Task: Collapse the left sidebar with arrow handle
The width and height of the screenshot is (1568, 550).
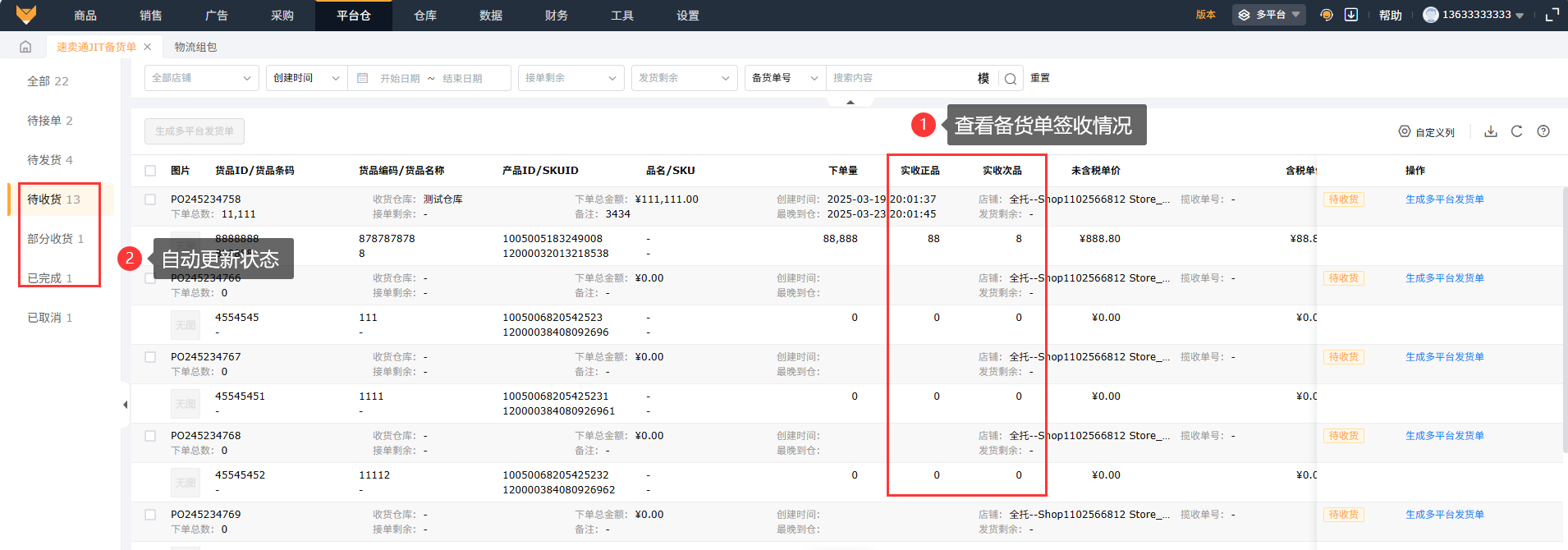Action: [x=125, y=405]
